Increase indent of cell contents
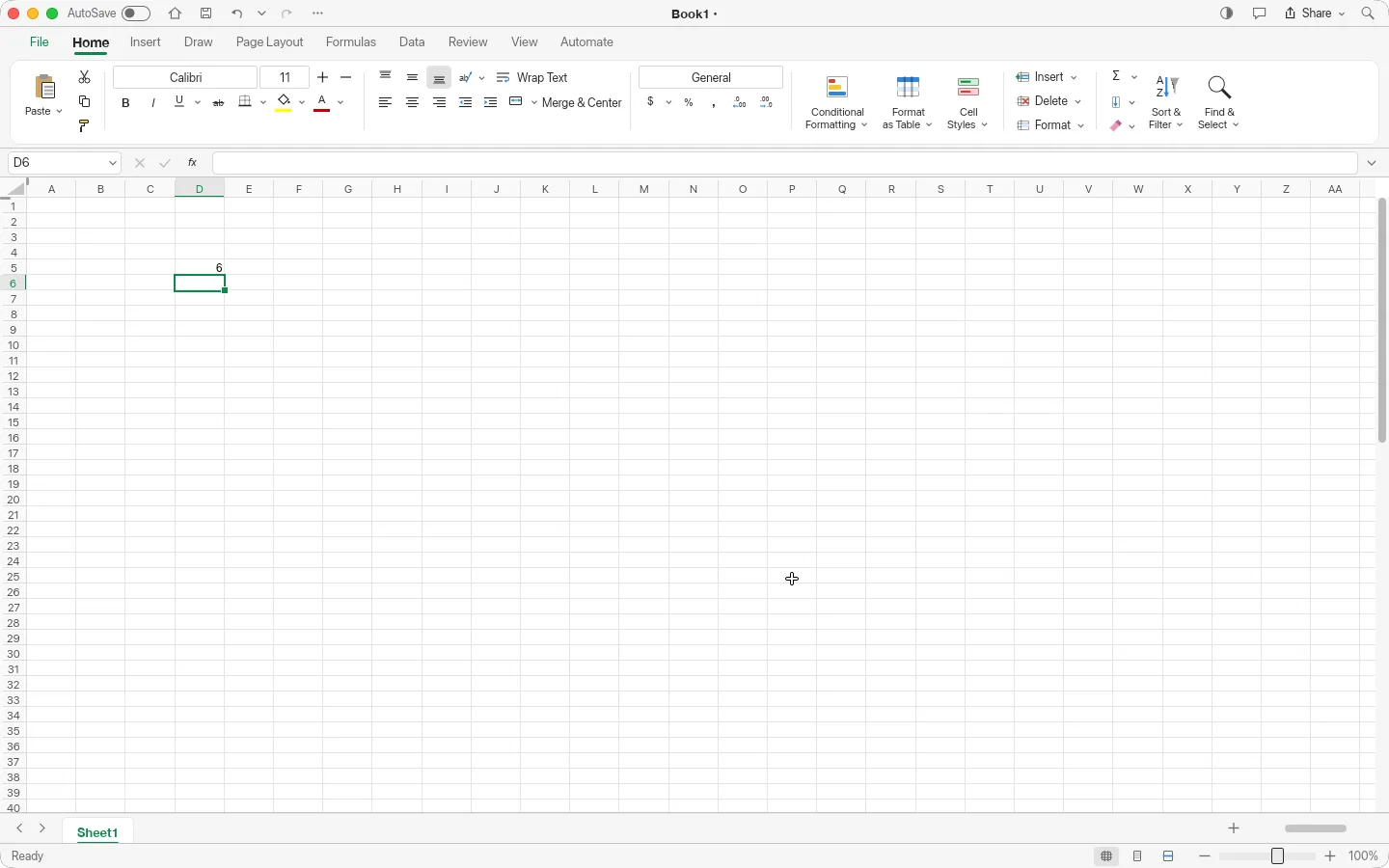 coord(491,102)
